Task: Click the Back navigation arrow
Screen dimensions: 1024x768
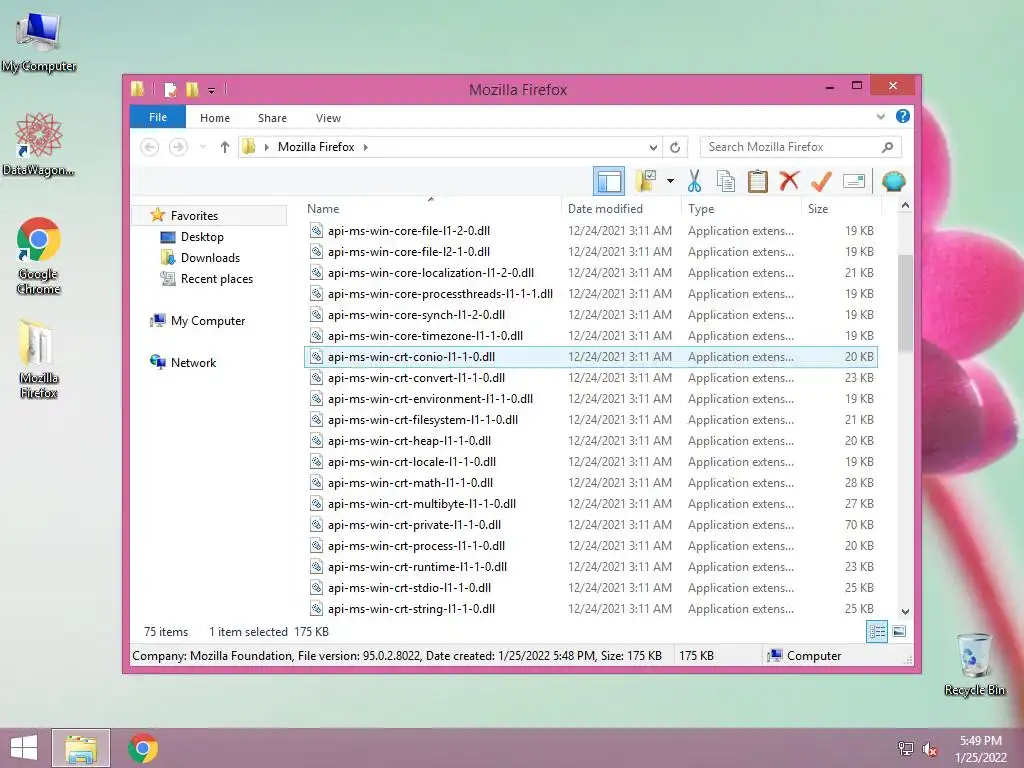Action: click(150, 147)
